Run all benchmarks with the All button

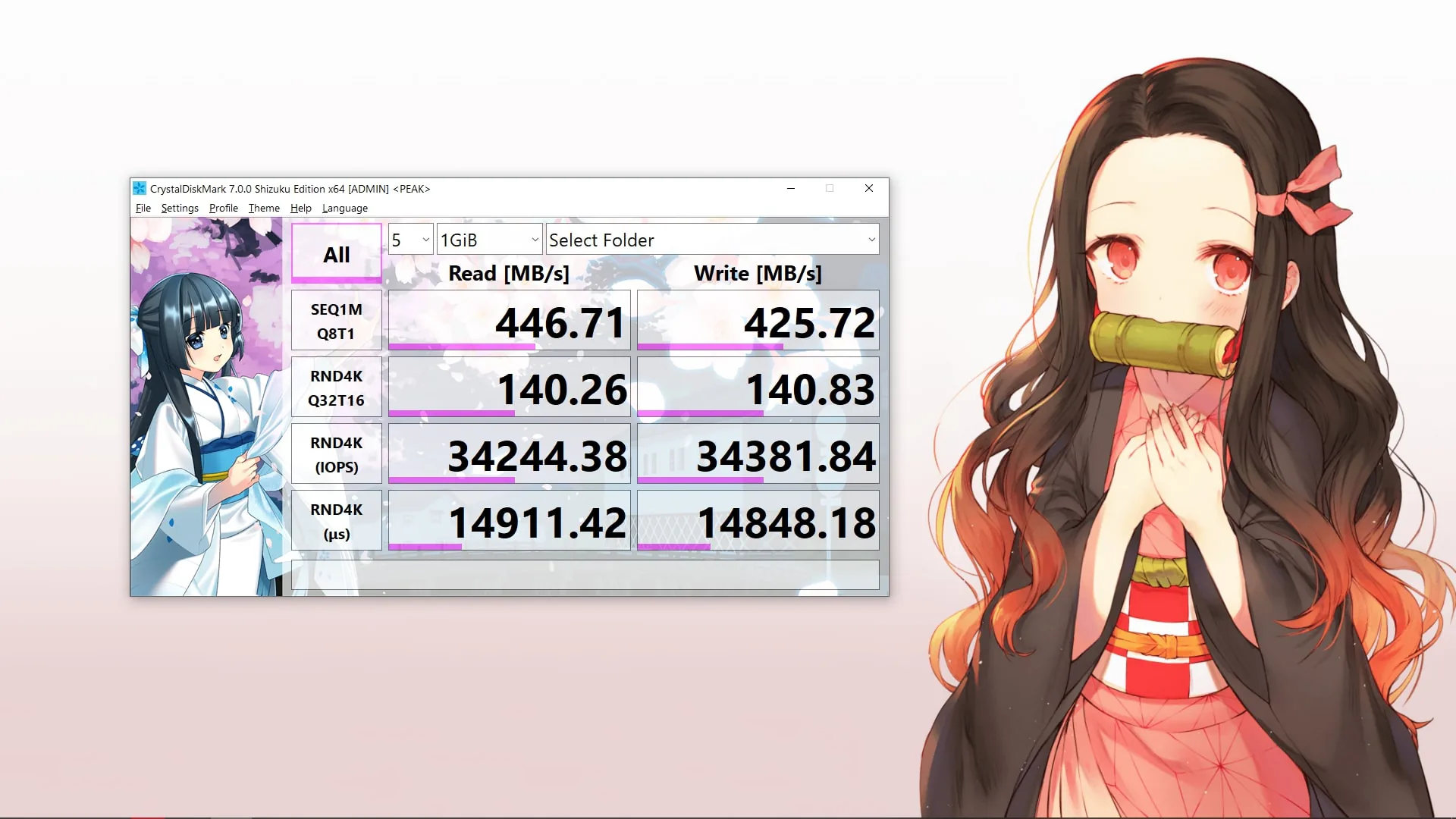[337, 253]
